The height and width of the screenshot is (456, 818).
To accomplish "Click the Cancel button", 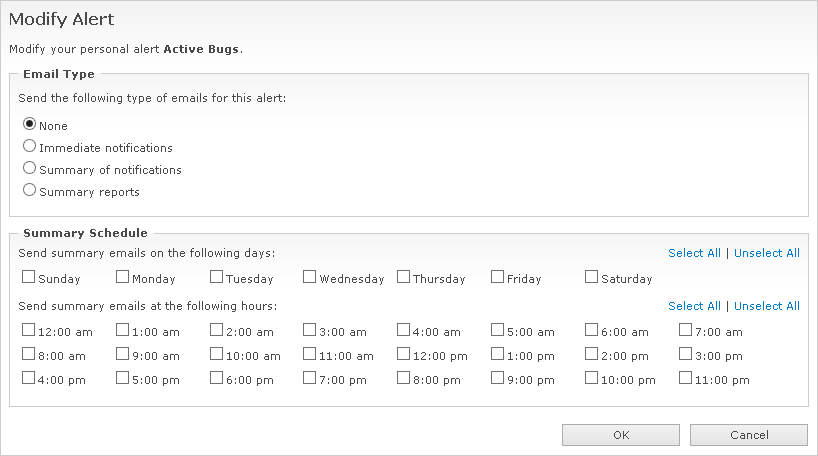I will pyautogui.click(x=748, y=435).
